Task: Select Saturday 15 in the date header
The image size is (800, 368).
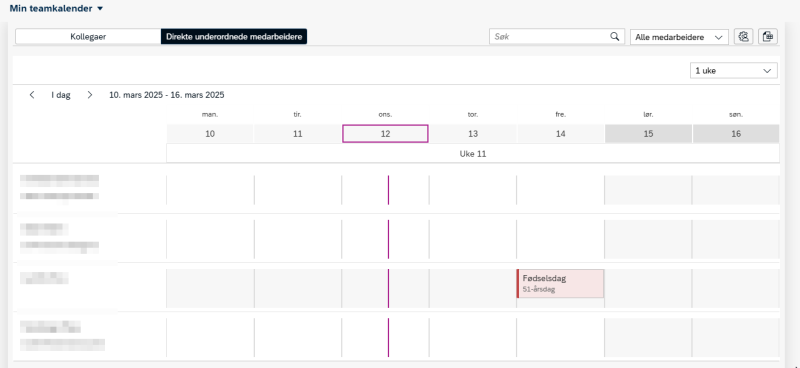Action: tap(648, 134)
